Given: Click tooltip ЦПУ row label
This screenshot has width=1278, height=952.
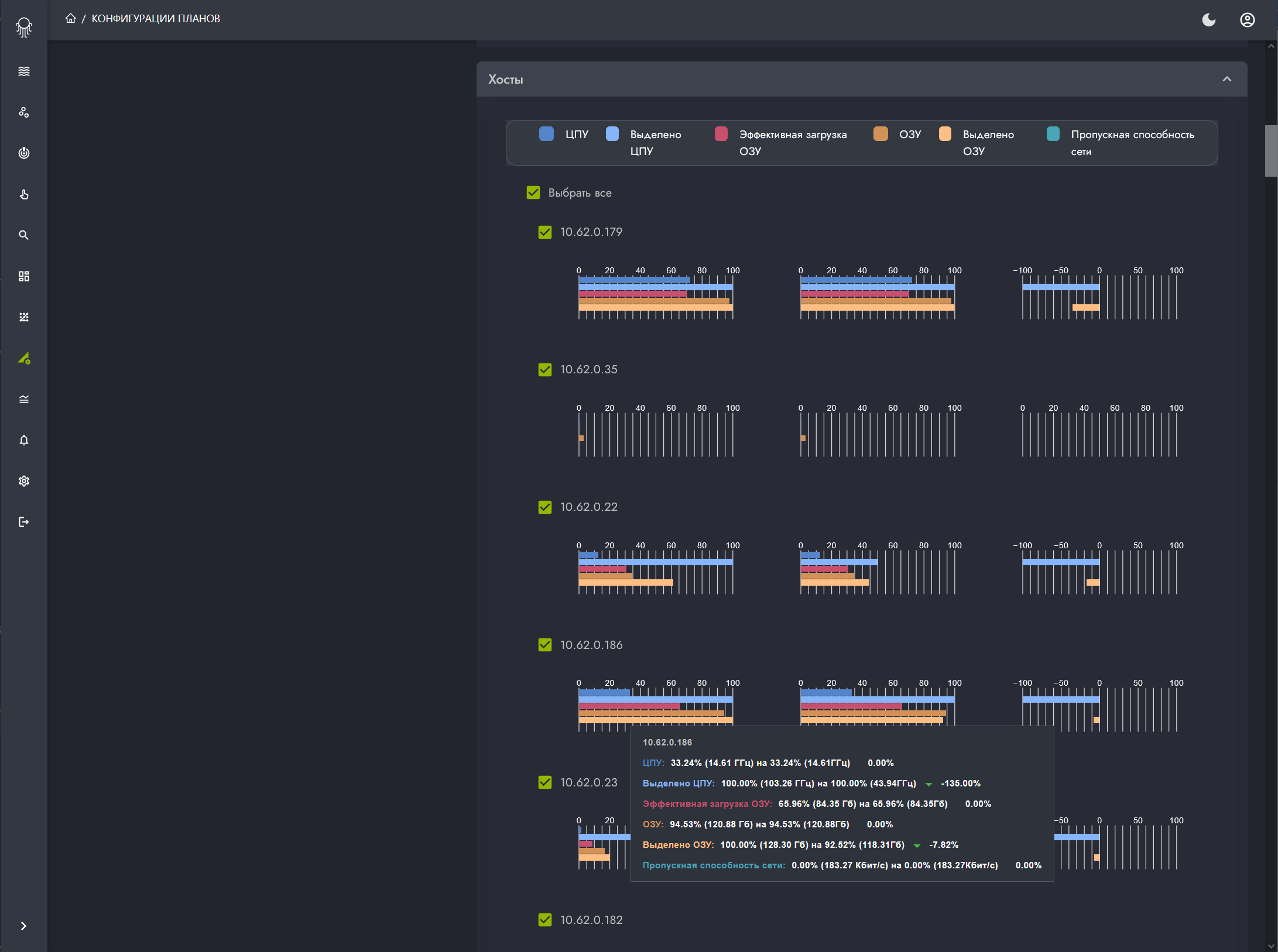Looking at the screenshot, I should coord(653,763).
